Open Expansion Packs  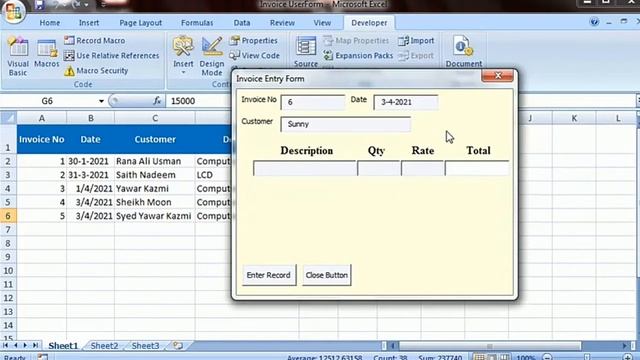click(x=358, y=56)
